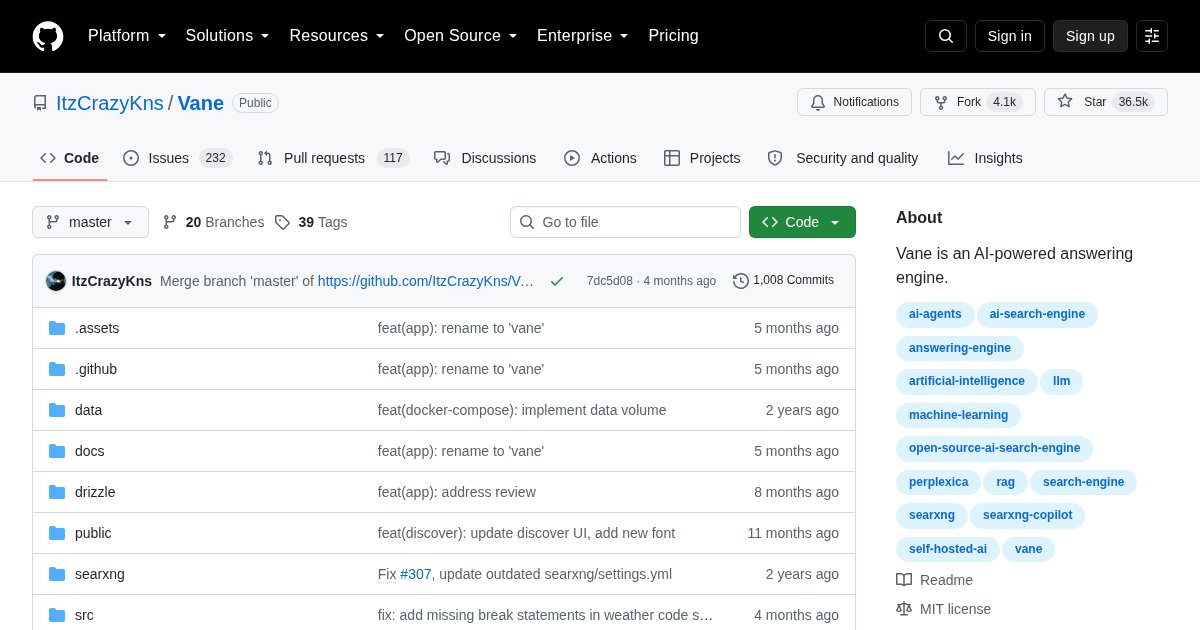Select the Code tab
1200x630 pixels.
point(70,158)
